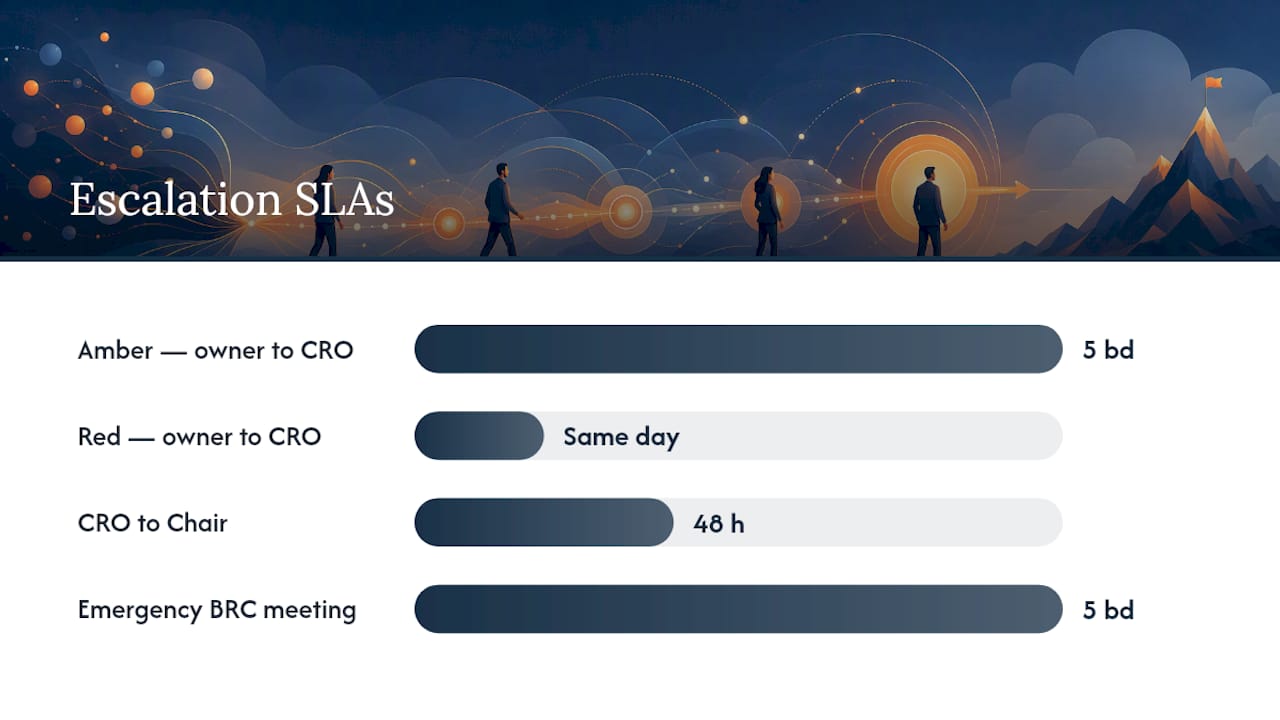Click the Amber owner to CRO progress bar

tap(738, 349)
